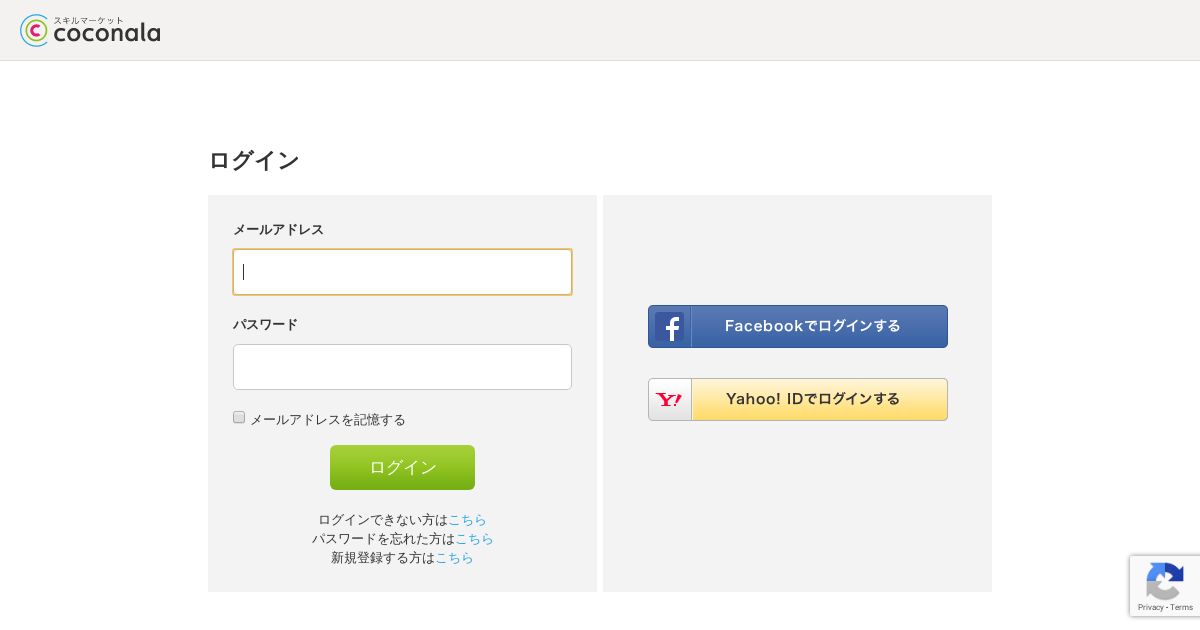Screen dimensions: 1200x630
Task: Open the reCAPTCHA Privacy link
Action: tap(1150, 607)
